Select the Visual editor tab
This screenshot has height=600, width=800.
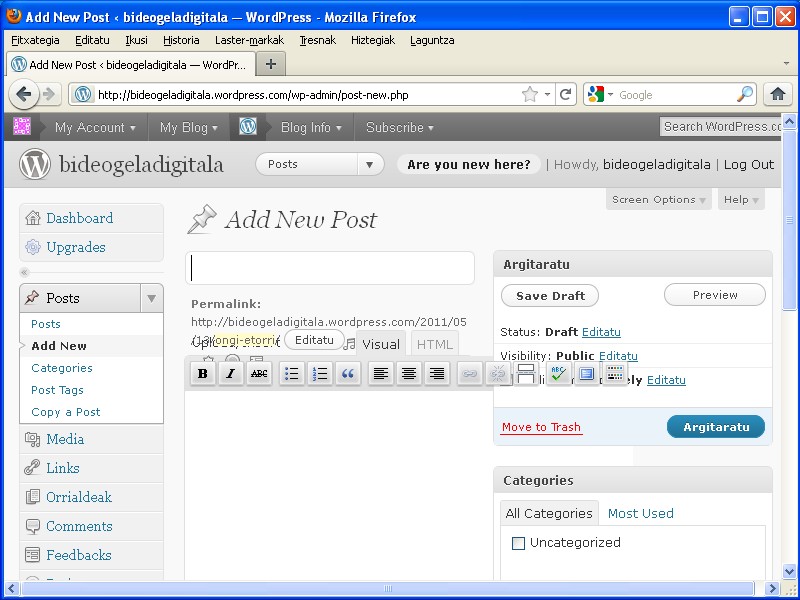coord(381,344)
